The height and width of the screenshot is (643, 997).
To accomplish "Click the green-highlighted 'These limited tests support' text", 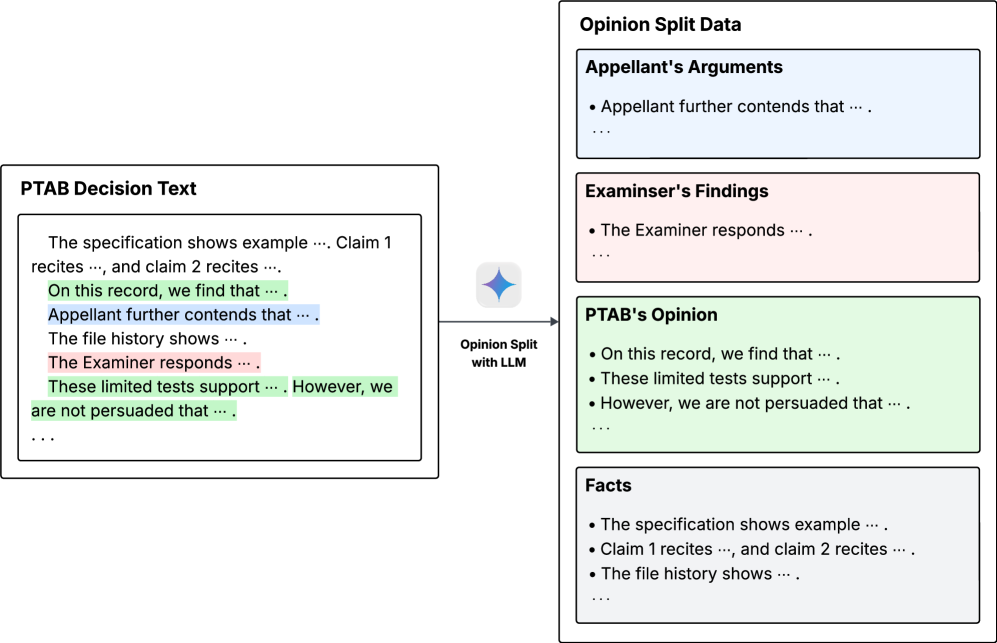I will click(167, 387).
